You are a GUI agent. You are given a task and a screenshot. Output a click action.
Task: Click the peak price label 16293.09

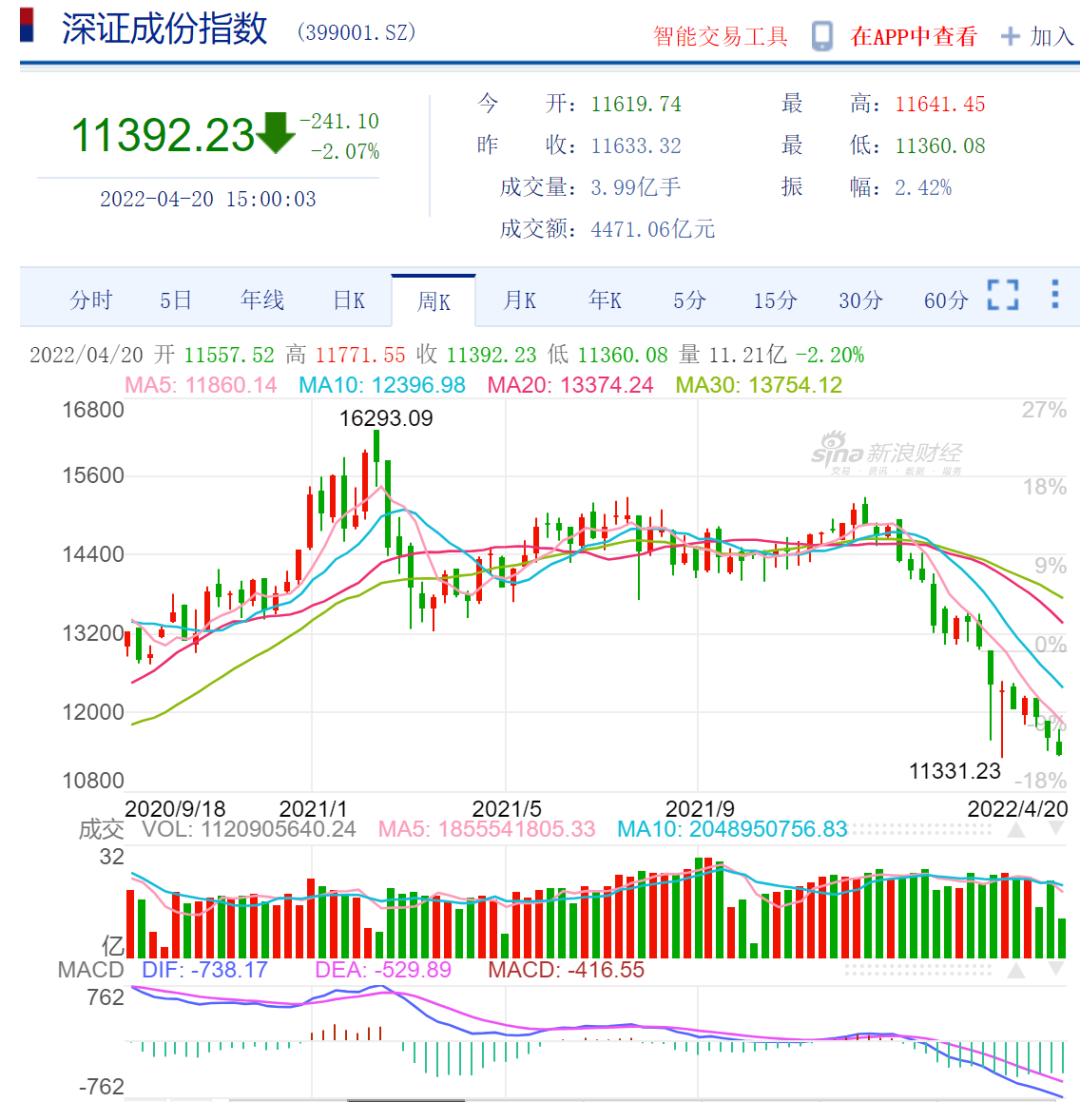point(386,419)
